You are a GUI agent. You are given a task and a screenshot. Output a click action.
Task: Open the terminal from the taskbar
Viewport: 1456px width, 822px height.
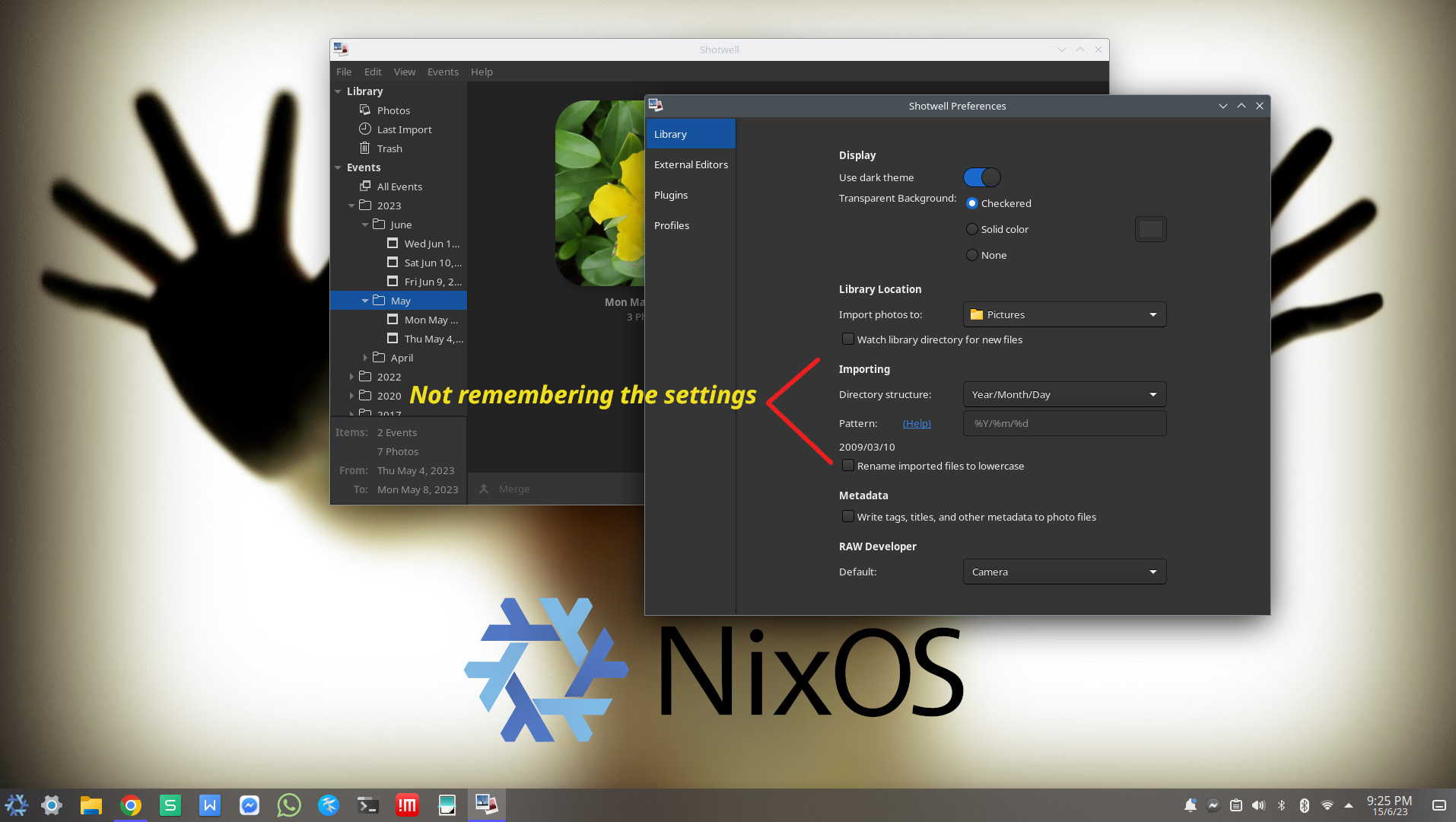[368, 805]
